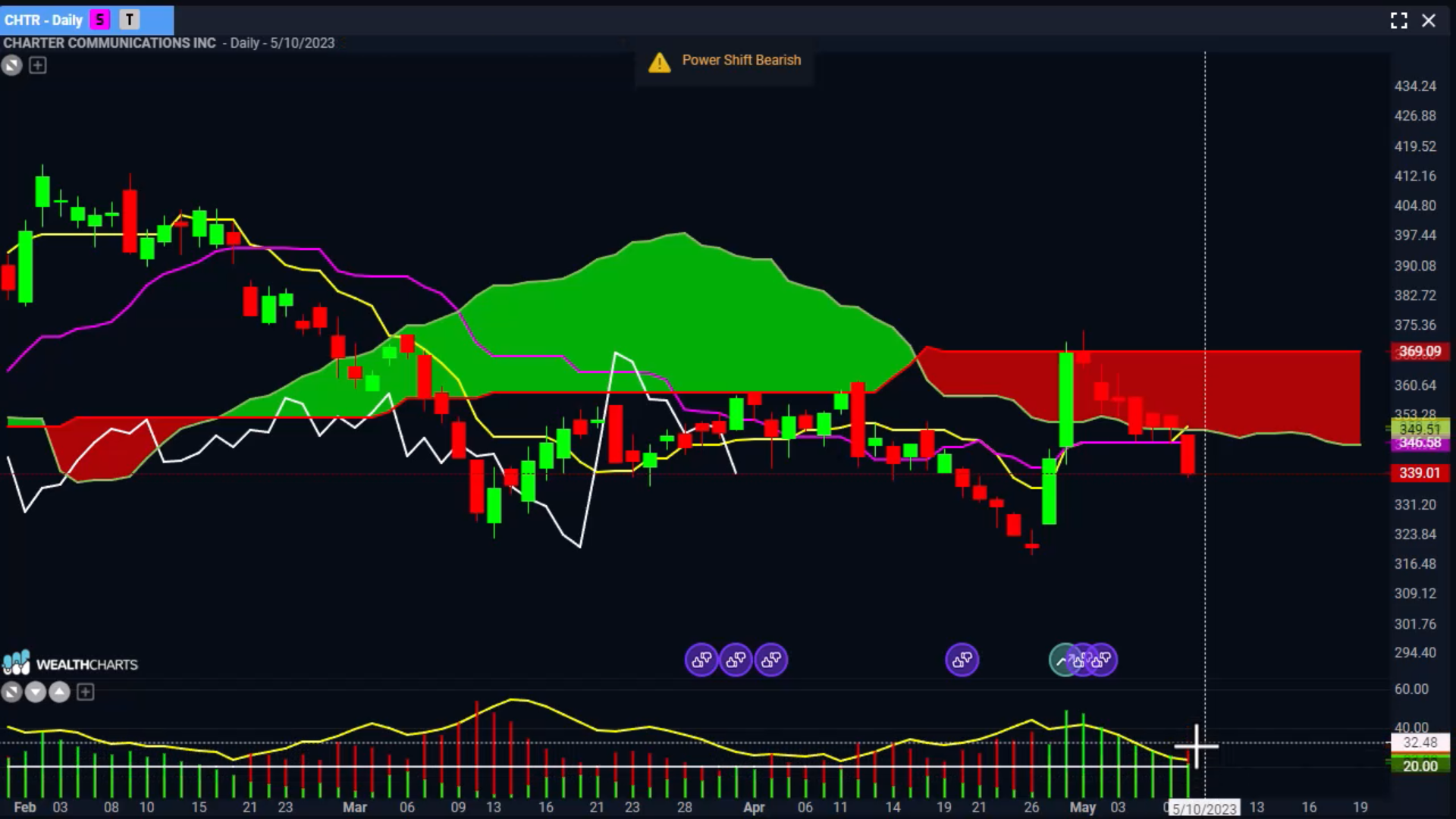This screenshot has width=1456, height=819.
Task: Click the yellow warning triangle icon
Action: 660,62
